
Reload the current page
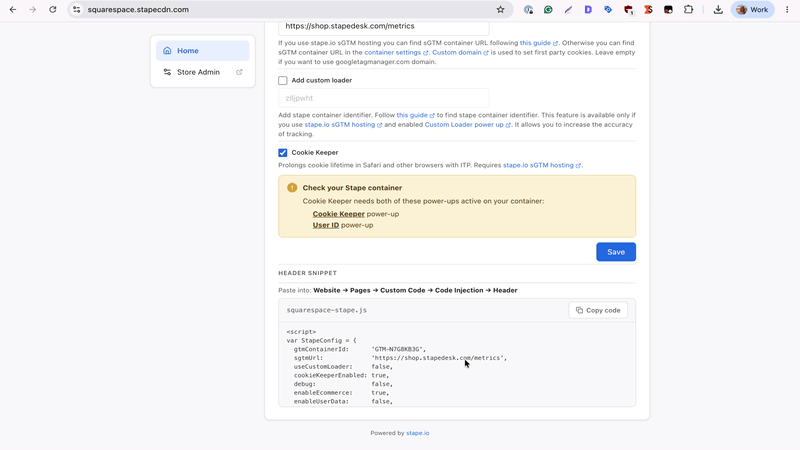pyautogui.click(x=53, y=9)
